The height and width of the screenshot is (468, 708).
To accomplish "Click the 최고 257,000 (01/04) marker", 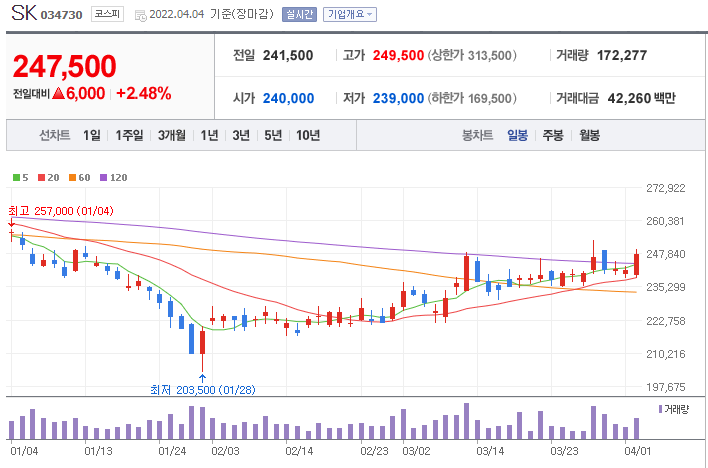I will [x=61, y=211].
